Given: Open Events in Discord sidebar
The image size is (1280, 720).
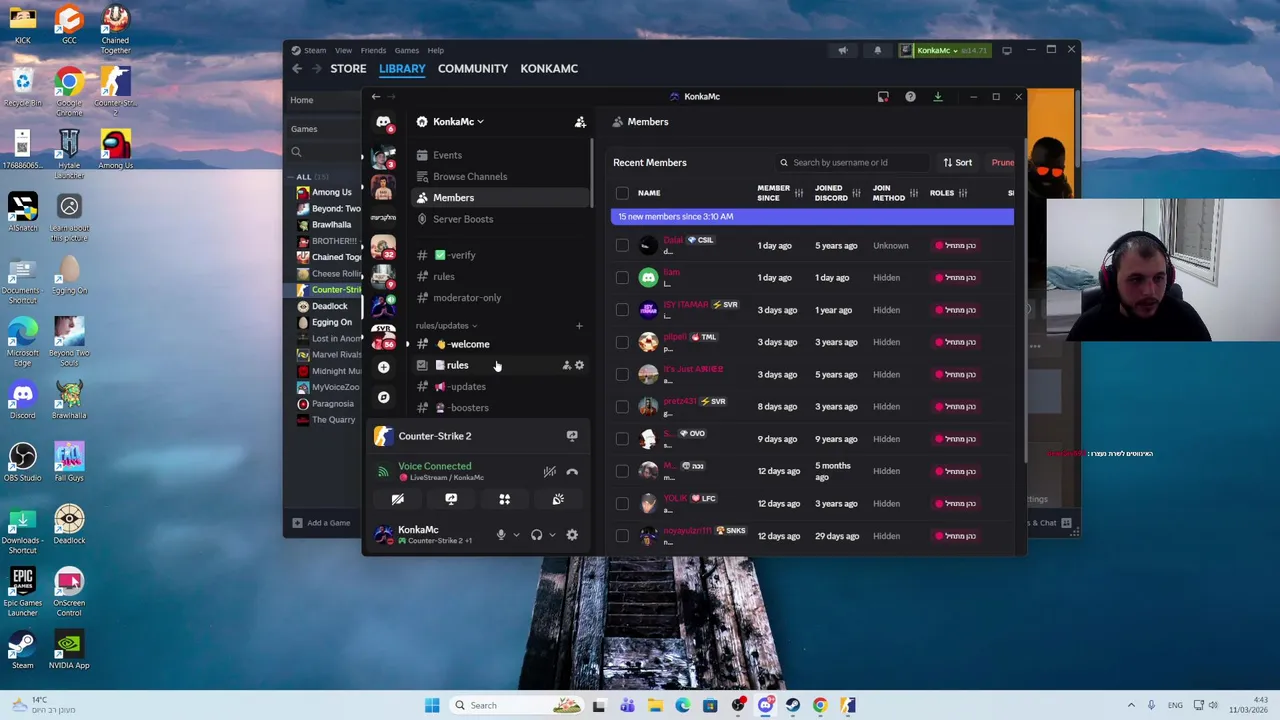Looking at the screenshot, I should 447,156.
